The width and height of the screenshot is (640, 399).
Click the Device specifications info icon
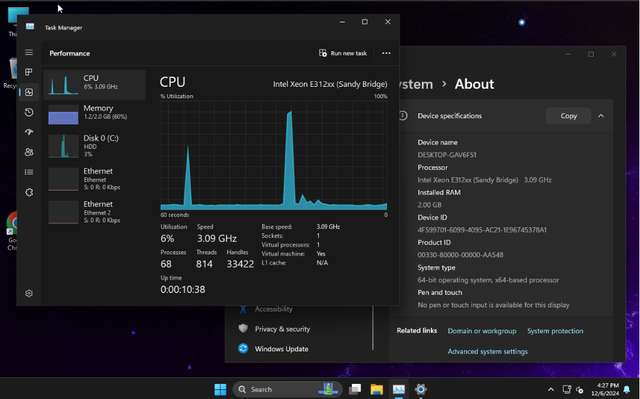point(403,116)
